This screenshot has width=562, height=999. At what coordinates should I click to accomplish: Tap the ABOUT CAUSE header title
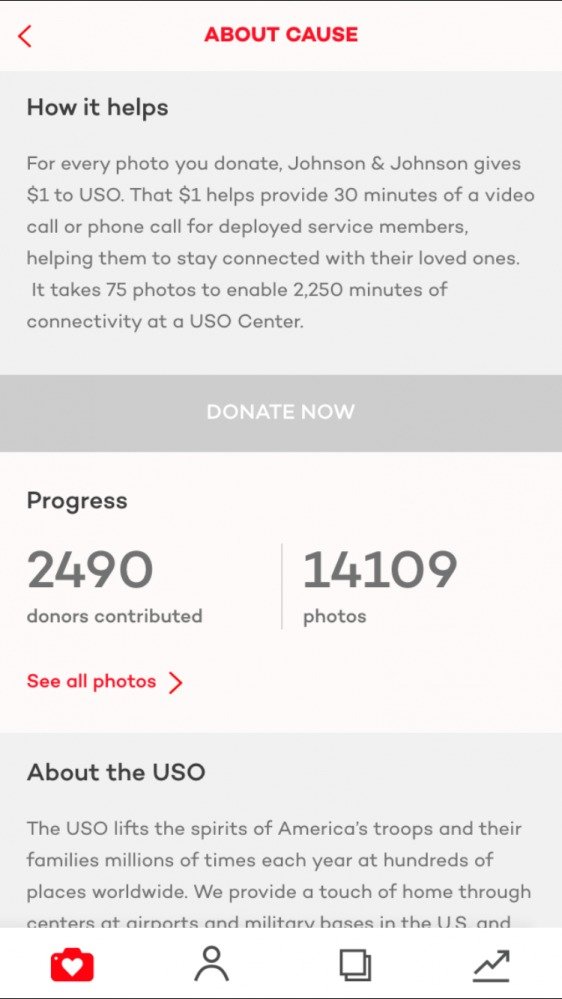point(281,34)
